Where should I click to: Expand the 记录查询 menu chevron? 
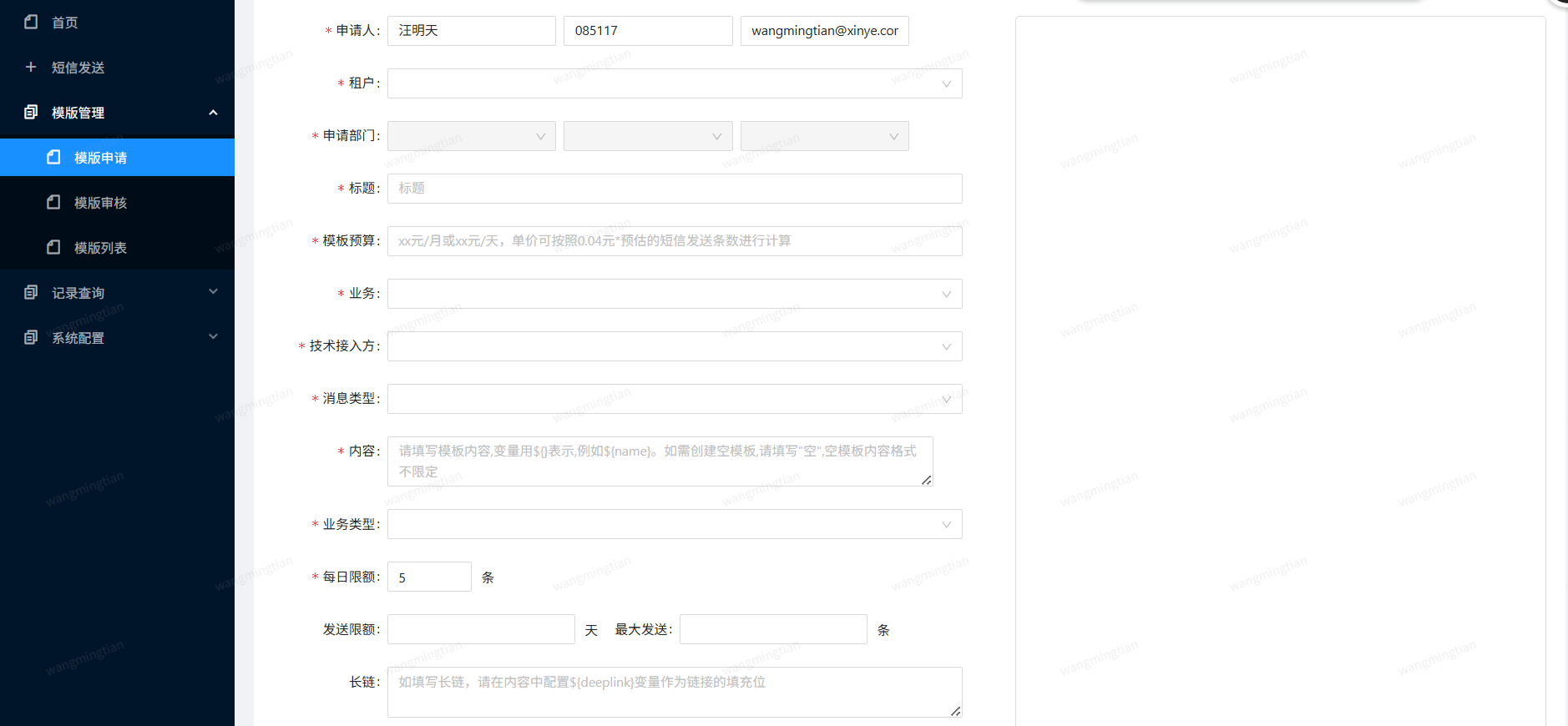[213, 291]
